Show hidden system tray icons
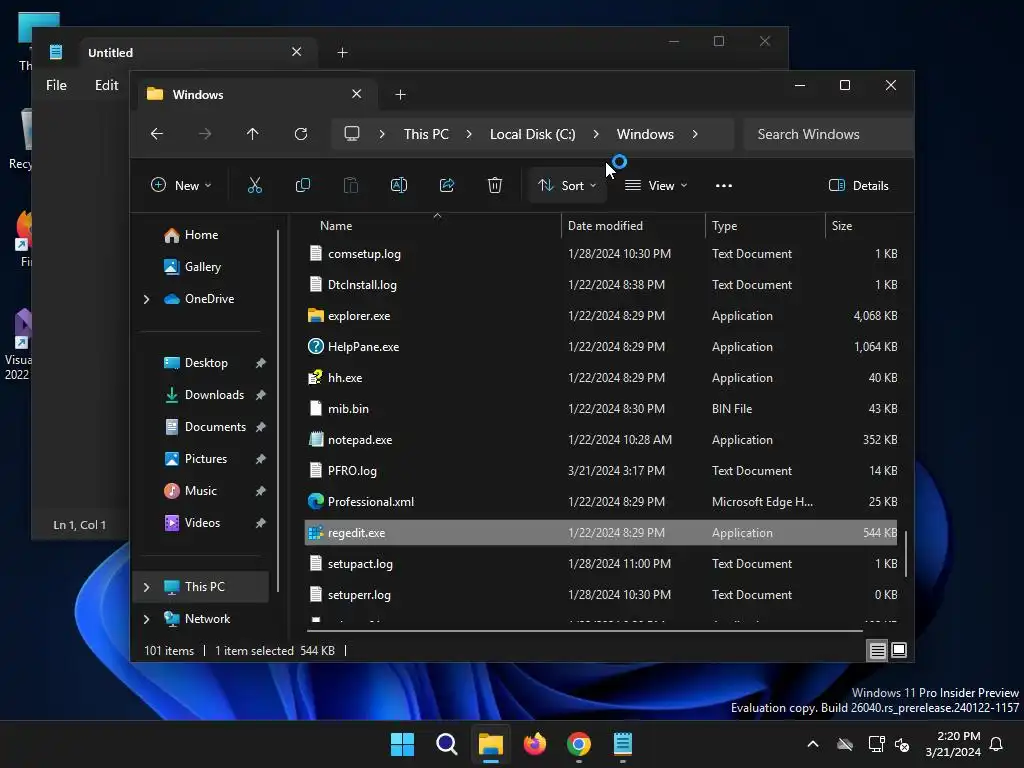The image size is (1024, 768). (813, 744)
